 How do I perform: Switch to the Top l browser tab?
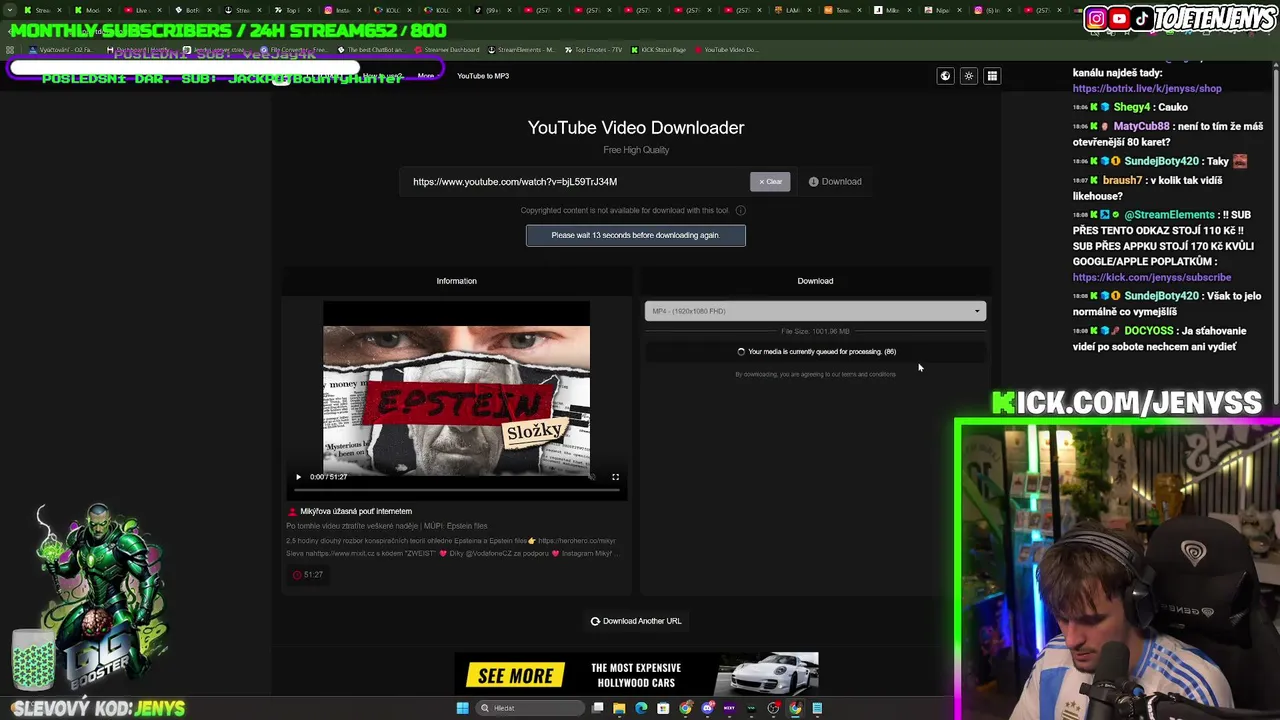coord(291,10)
